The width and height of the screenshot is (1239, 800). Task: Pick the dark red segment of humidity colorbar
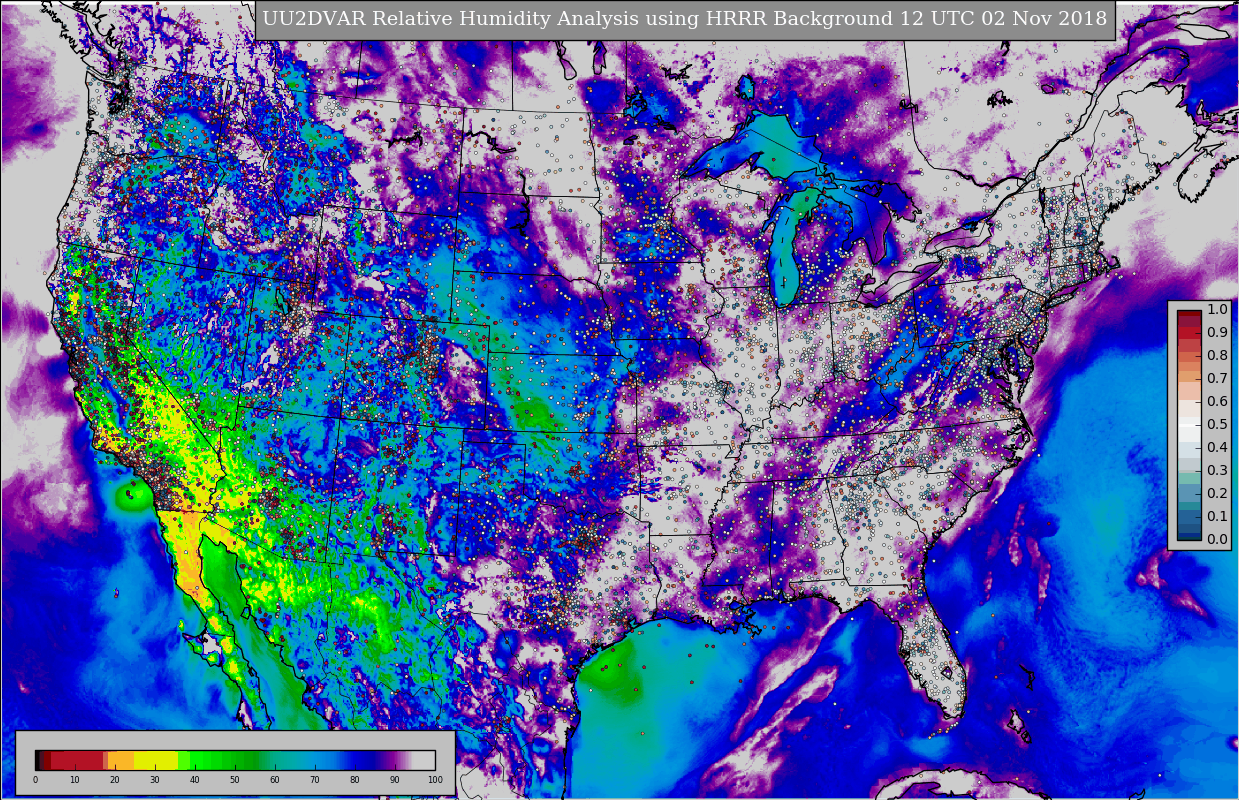[x=77, y=760]
